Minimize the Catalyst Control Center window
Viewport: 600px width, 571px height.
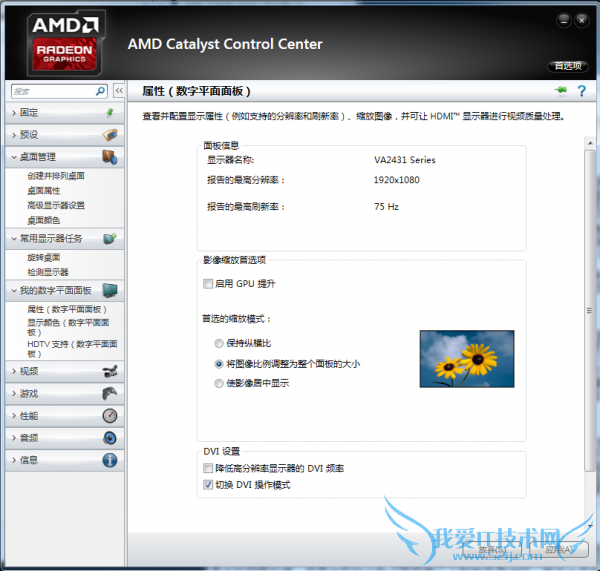click(564, 20)
